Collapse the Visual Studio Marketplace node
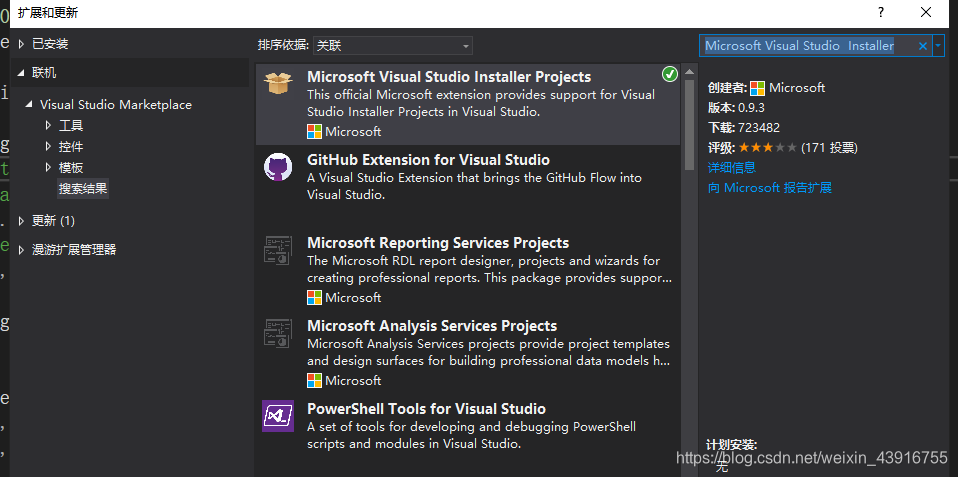Image resolution: width=958 pixels, height=477 pixels. tap(29, 105)
